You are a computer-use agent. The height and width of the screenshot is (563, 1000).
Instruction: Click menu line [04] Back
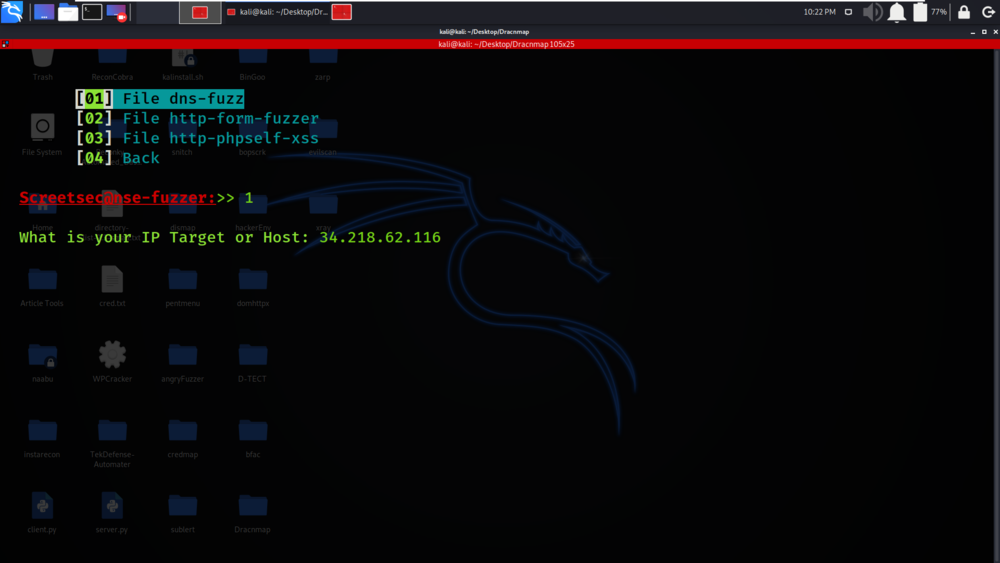tap(118, 158)
